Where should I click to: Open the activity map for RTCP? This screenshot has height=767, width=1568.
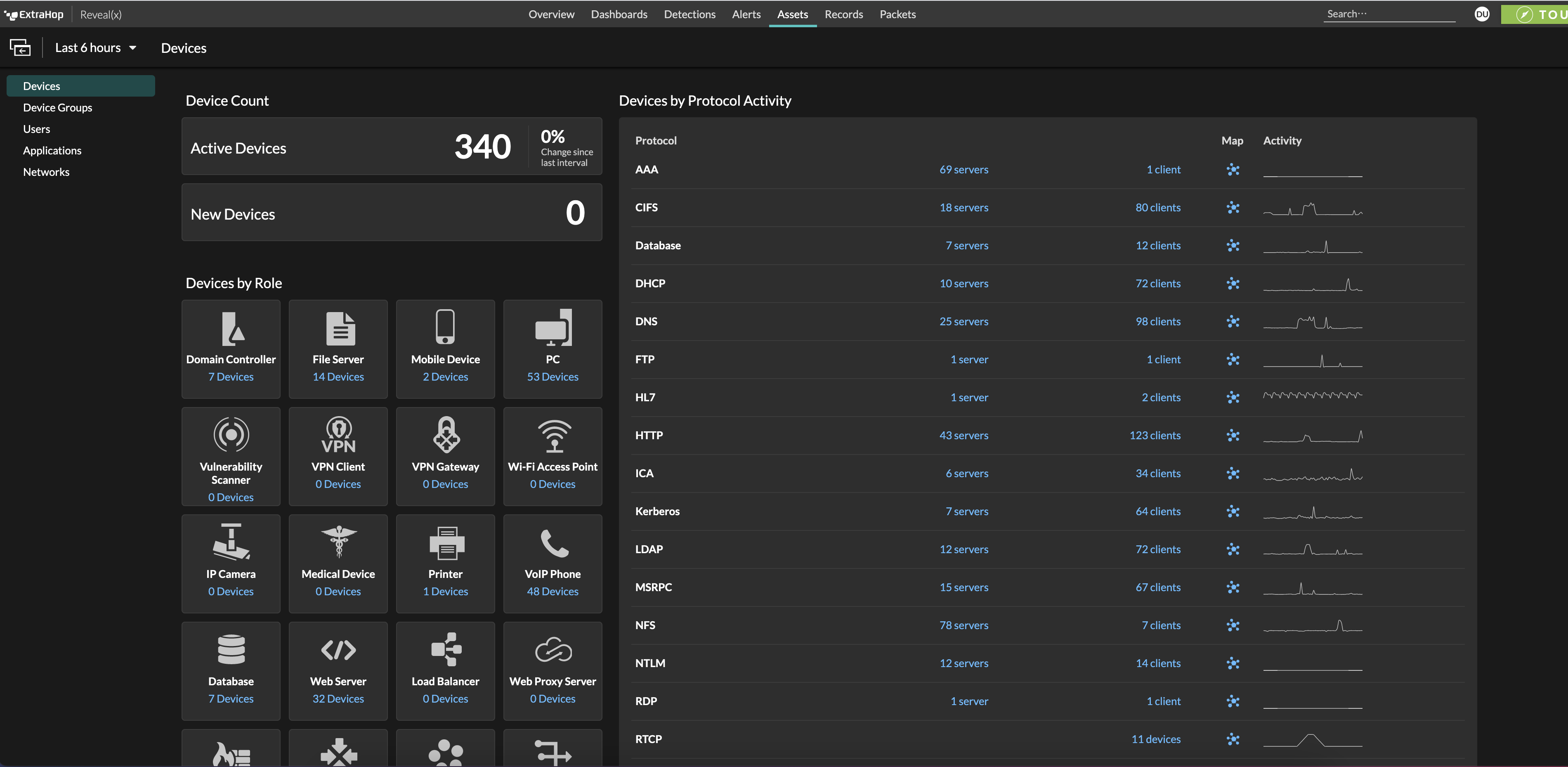coord(1233,739)
